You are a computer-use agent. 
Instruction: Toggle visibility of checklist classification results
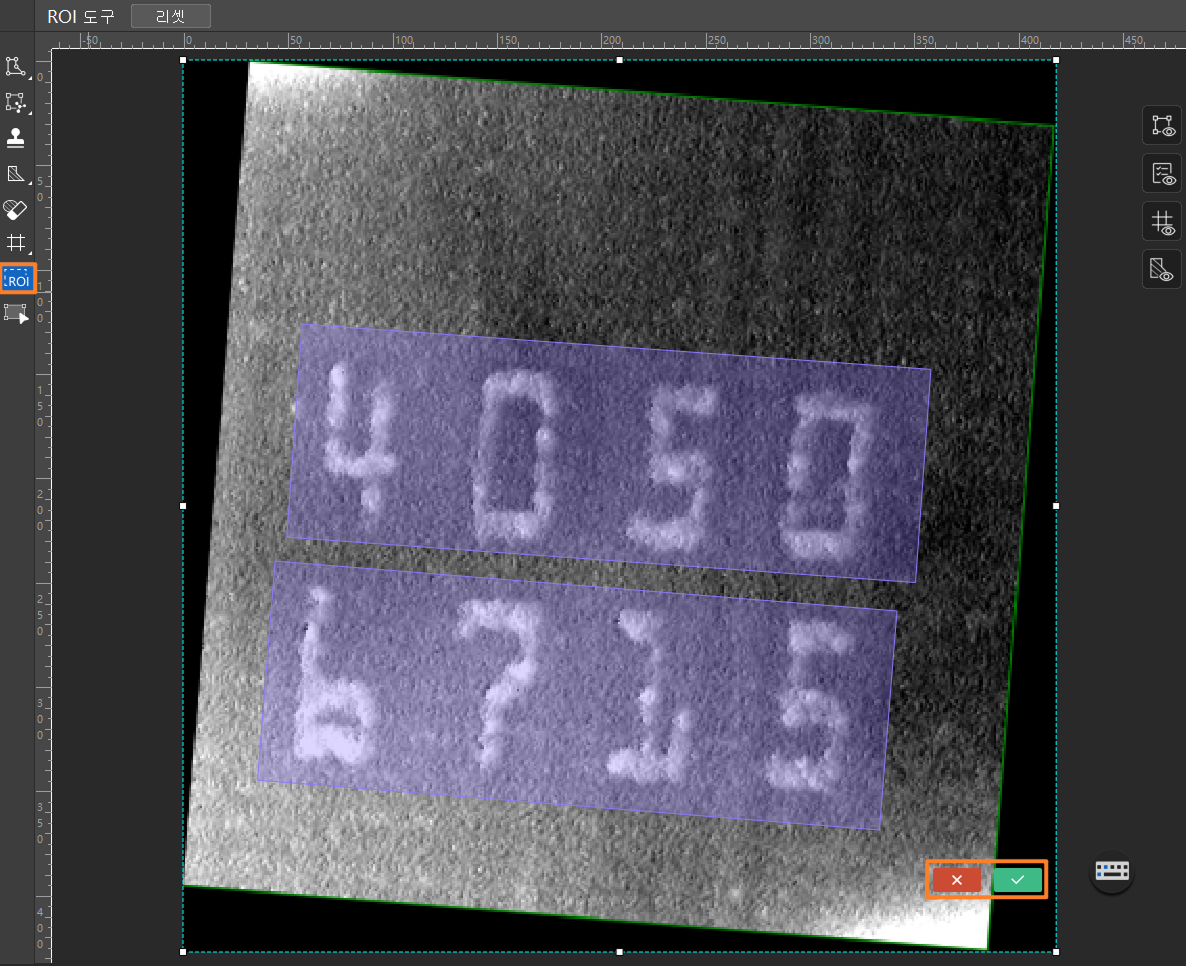[x=1162, y=174]
